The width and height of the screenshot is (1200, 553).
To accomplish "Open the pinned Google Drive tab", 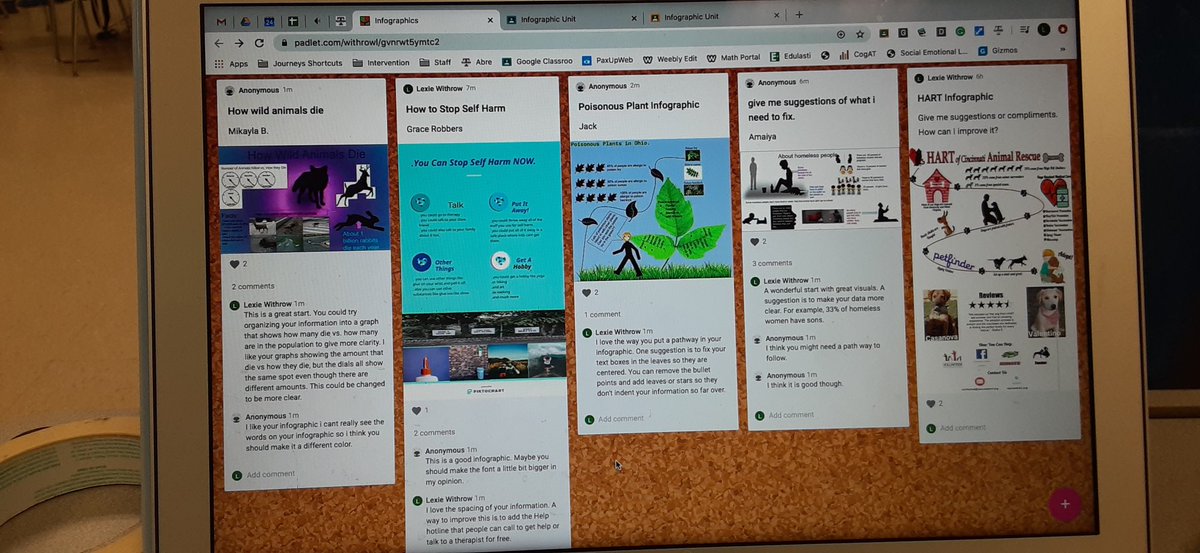I will pos(246,20).
